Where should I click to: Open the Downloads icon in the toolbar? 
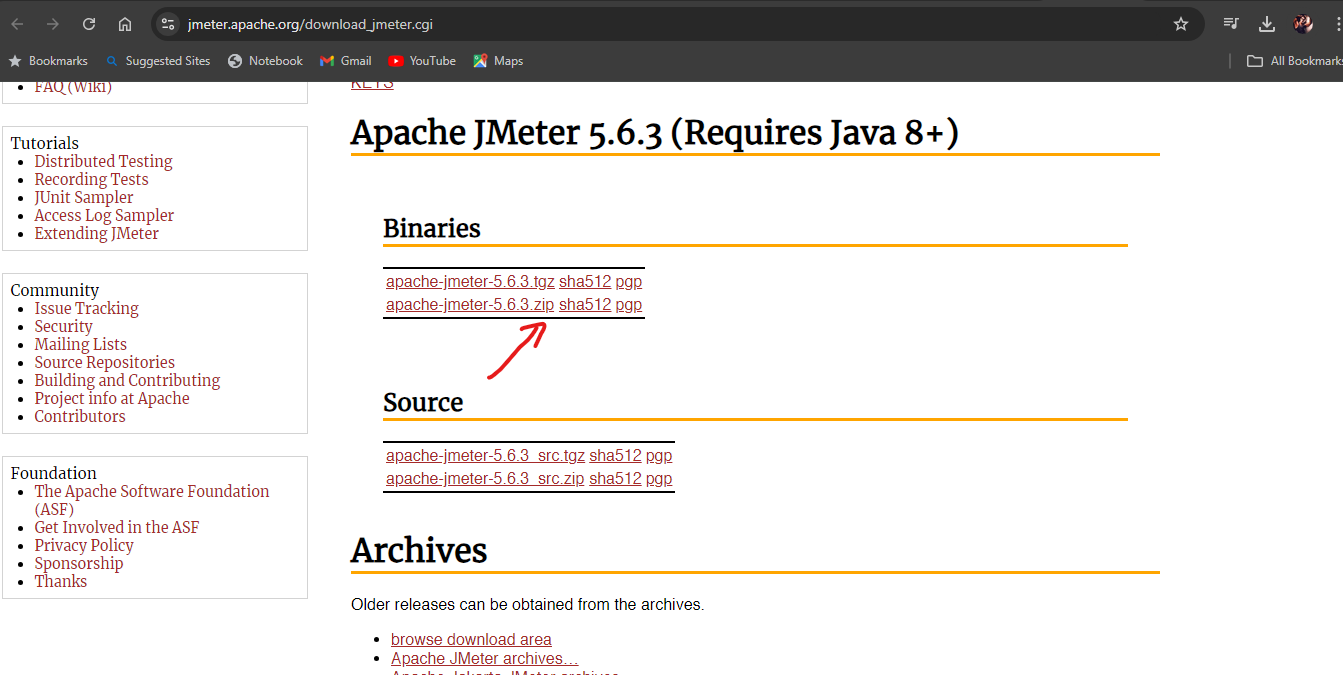point(1266,22)
